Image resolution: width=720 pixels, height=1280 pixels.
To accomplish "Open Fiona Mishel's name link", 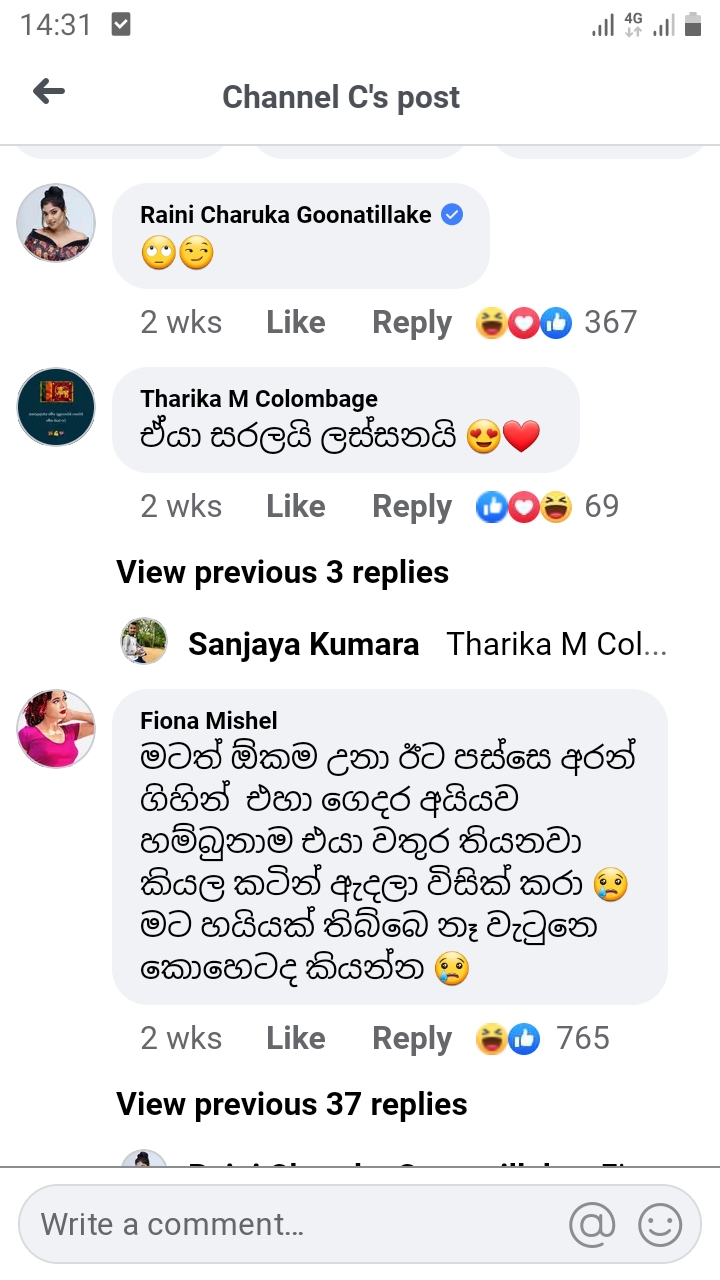I will tap(209, 720).
